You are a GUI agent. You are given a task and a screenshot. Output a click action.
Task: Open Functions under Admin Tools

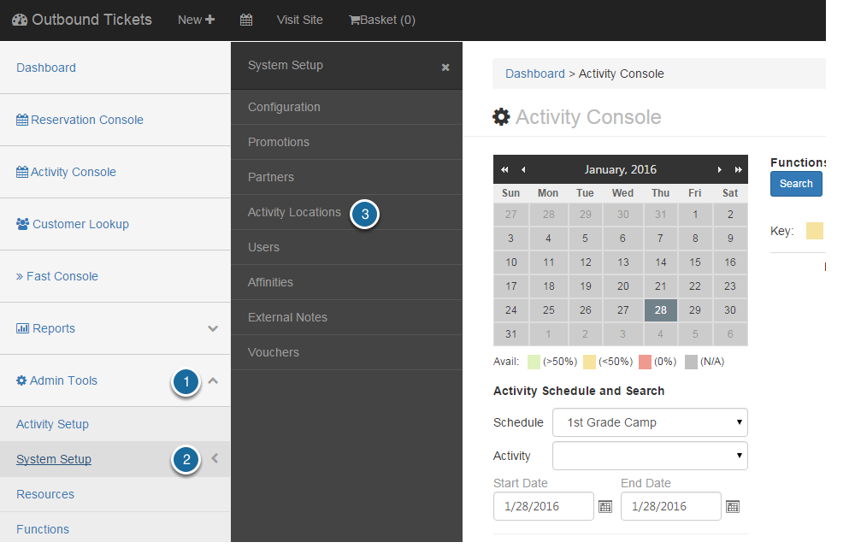coord(43,529)
